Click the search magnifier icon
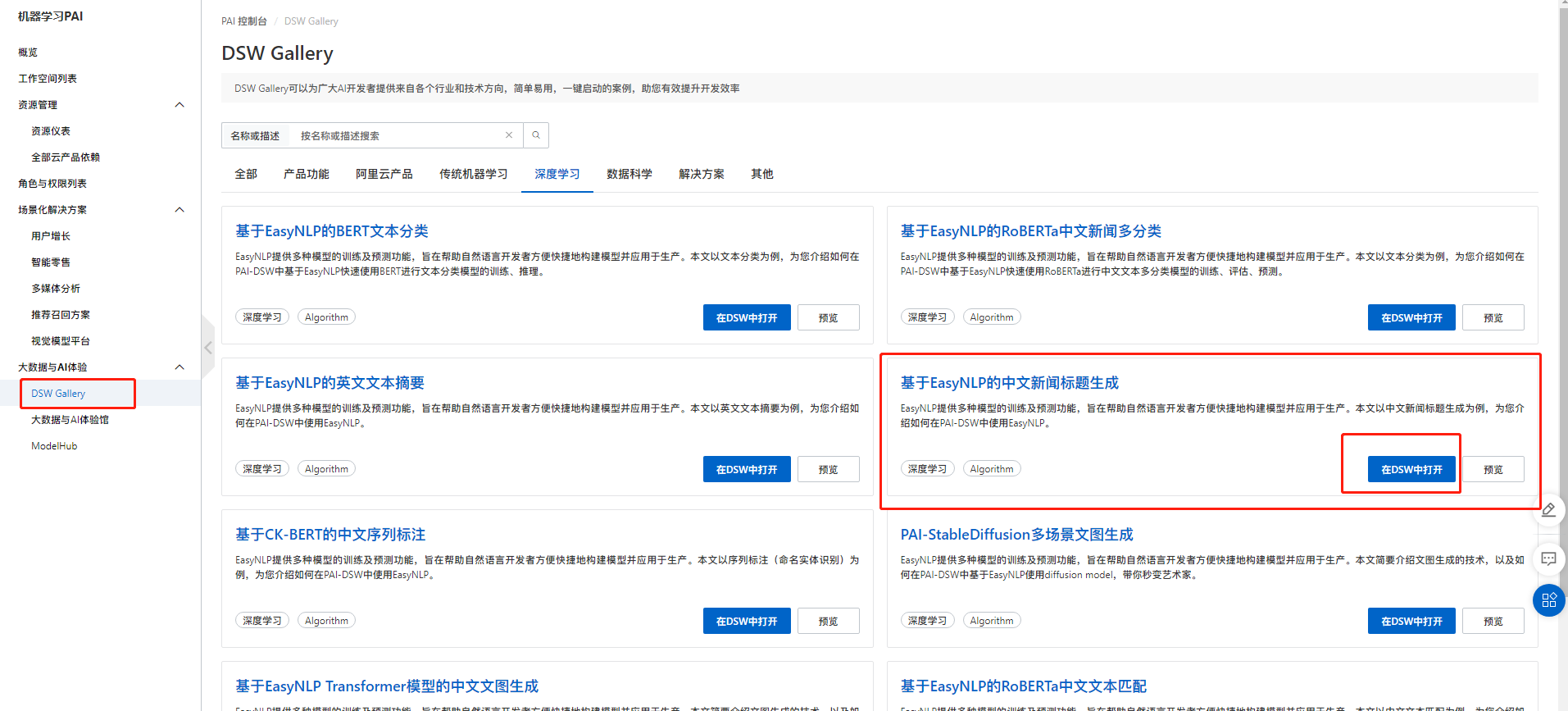Viewport: 1568px width, 711px height. pos(536,135)
